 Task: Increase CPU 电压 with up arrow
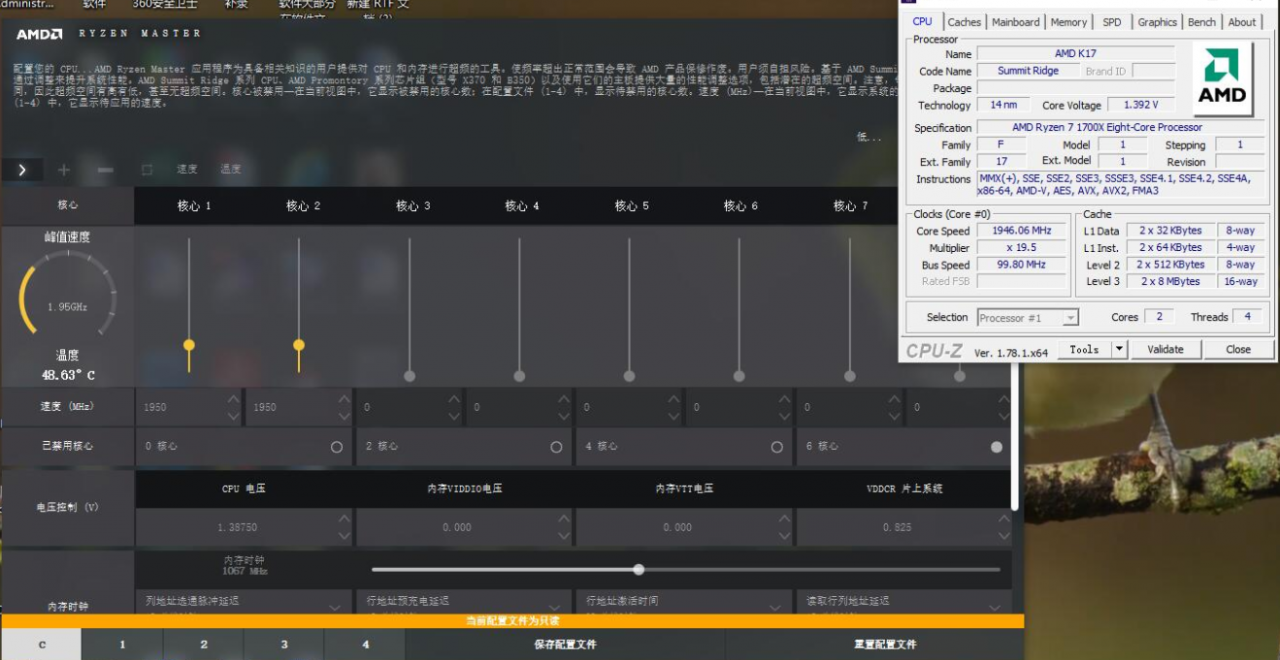(344, 519)
